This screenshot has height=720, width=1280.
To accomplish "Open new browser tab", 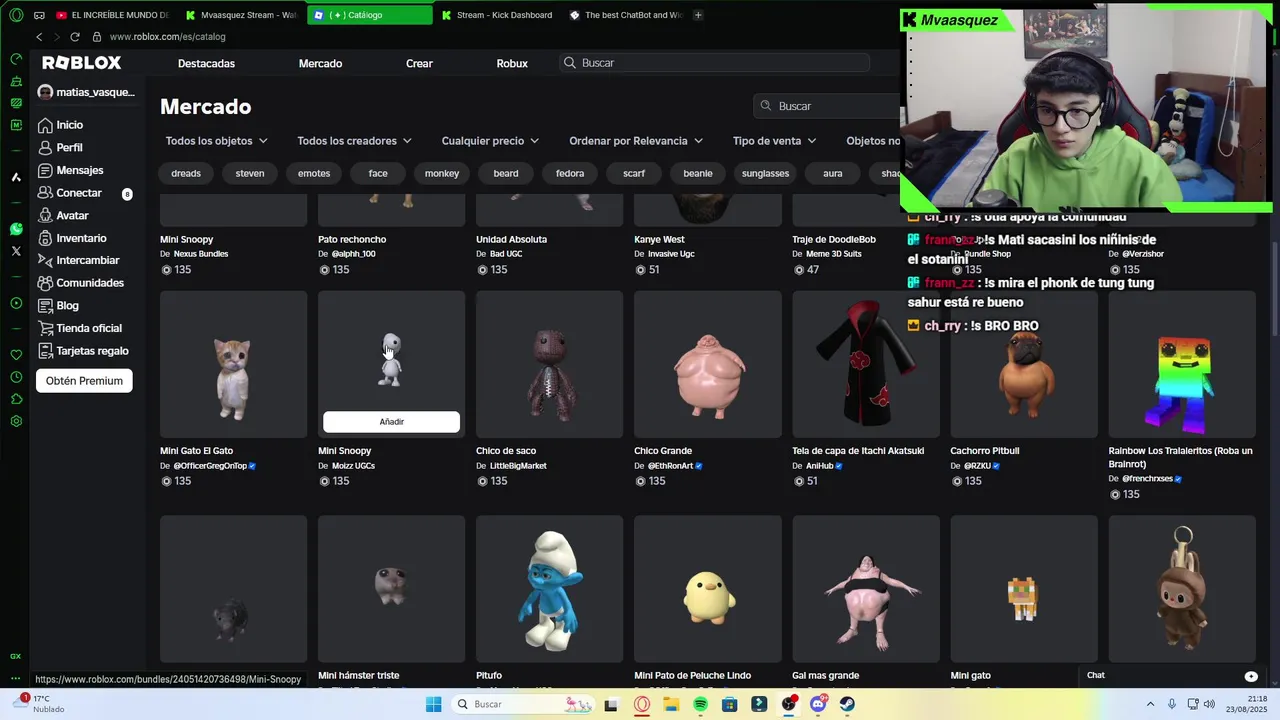I will point(698,15).
